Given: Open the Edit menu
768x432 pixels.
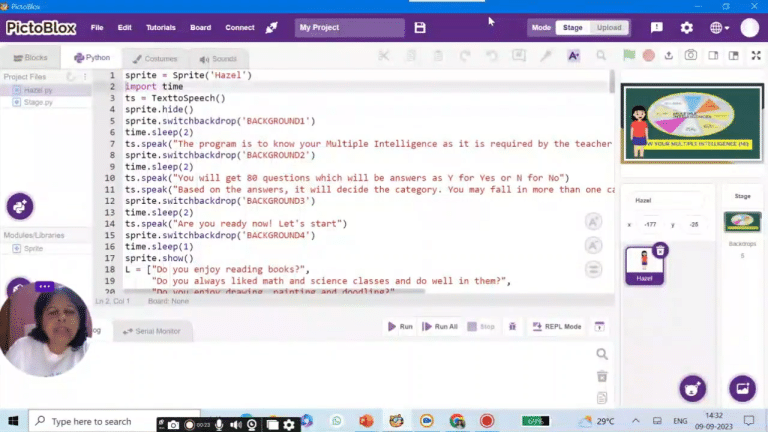Looking at the screenshot, I should 124,27.
